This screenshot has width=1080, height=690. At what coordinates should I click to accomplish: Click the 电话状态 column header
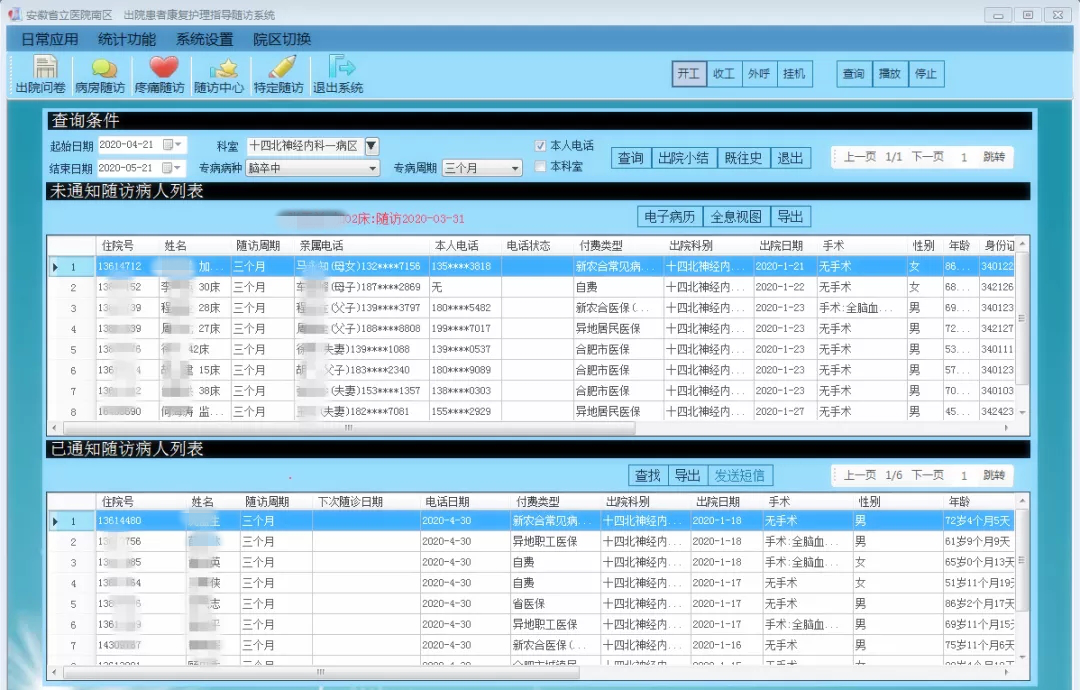pos(529,246)
